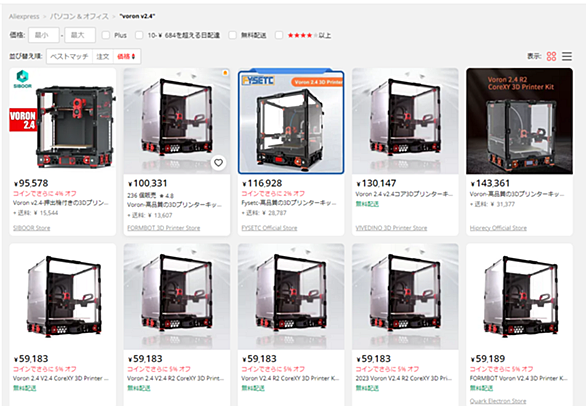Viewport: 586px width, 406px height.
Task: Open title 'Voron 2.4 V2.4 R2 CoreXY 3D Print...'
Action: click(176, 378)
